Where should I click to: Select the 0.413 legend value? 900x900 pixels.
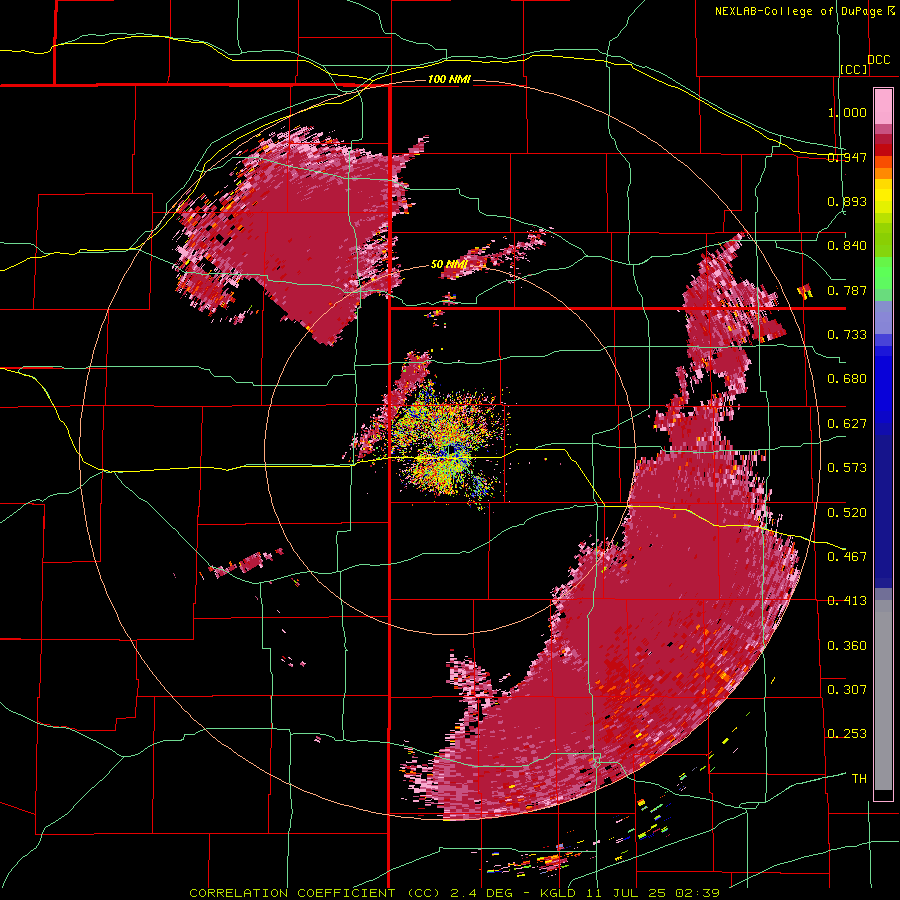coord(847,601)
